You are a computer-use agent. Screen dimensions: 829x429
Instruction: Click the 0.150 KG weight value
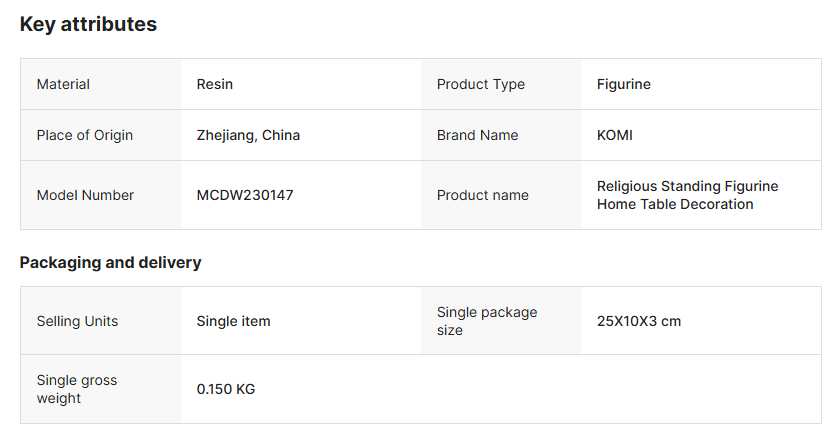pyautogui.click(x=225, y=389)
